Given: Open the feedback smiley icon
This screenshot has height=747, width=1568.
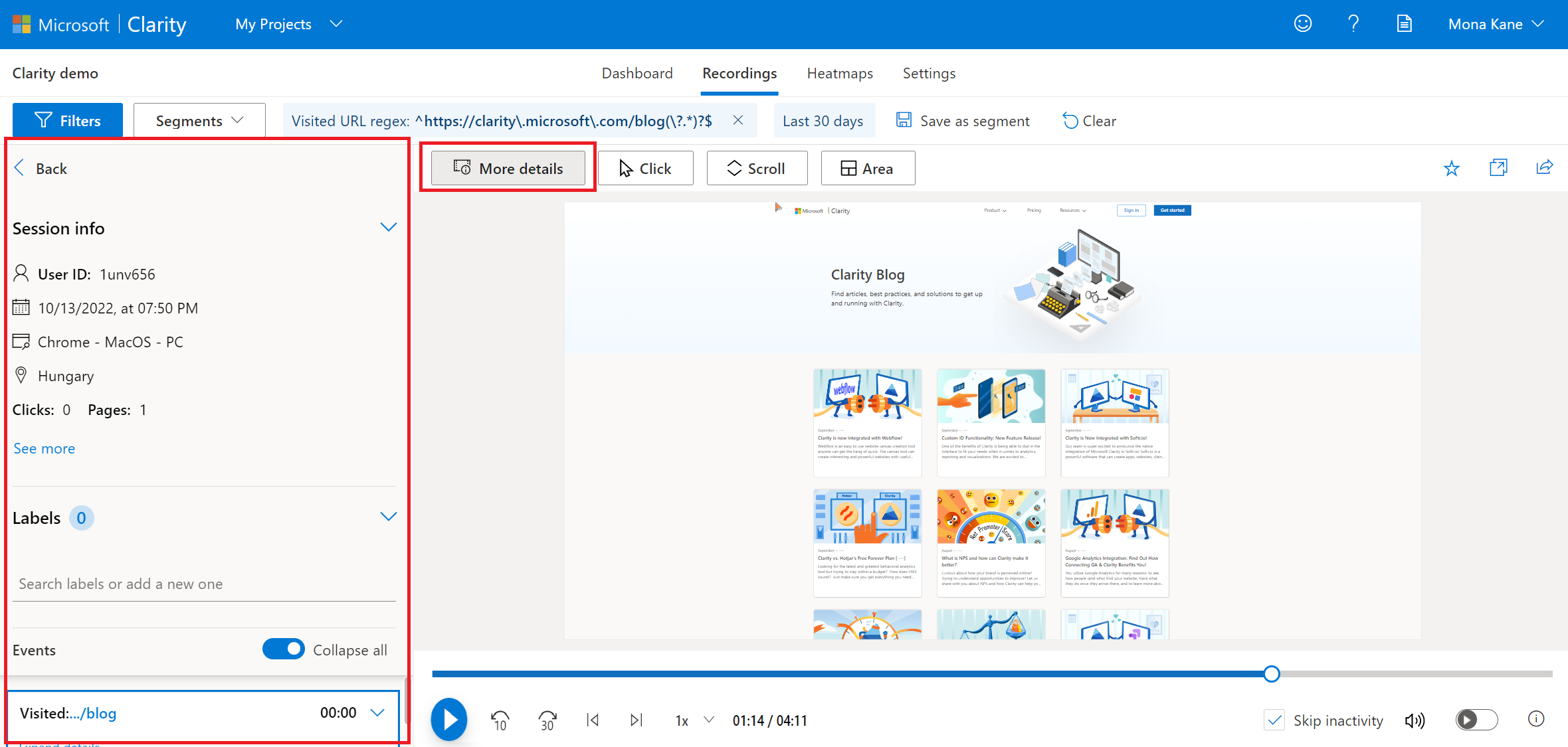Looking at the screenshot, I should 1303,24.
